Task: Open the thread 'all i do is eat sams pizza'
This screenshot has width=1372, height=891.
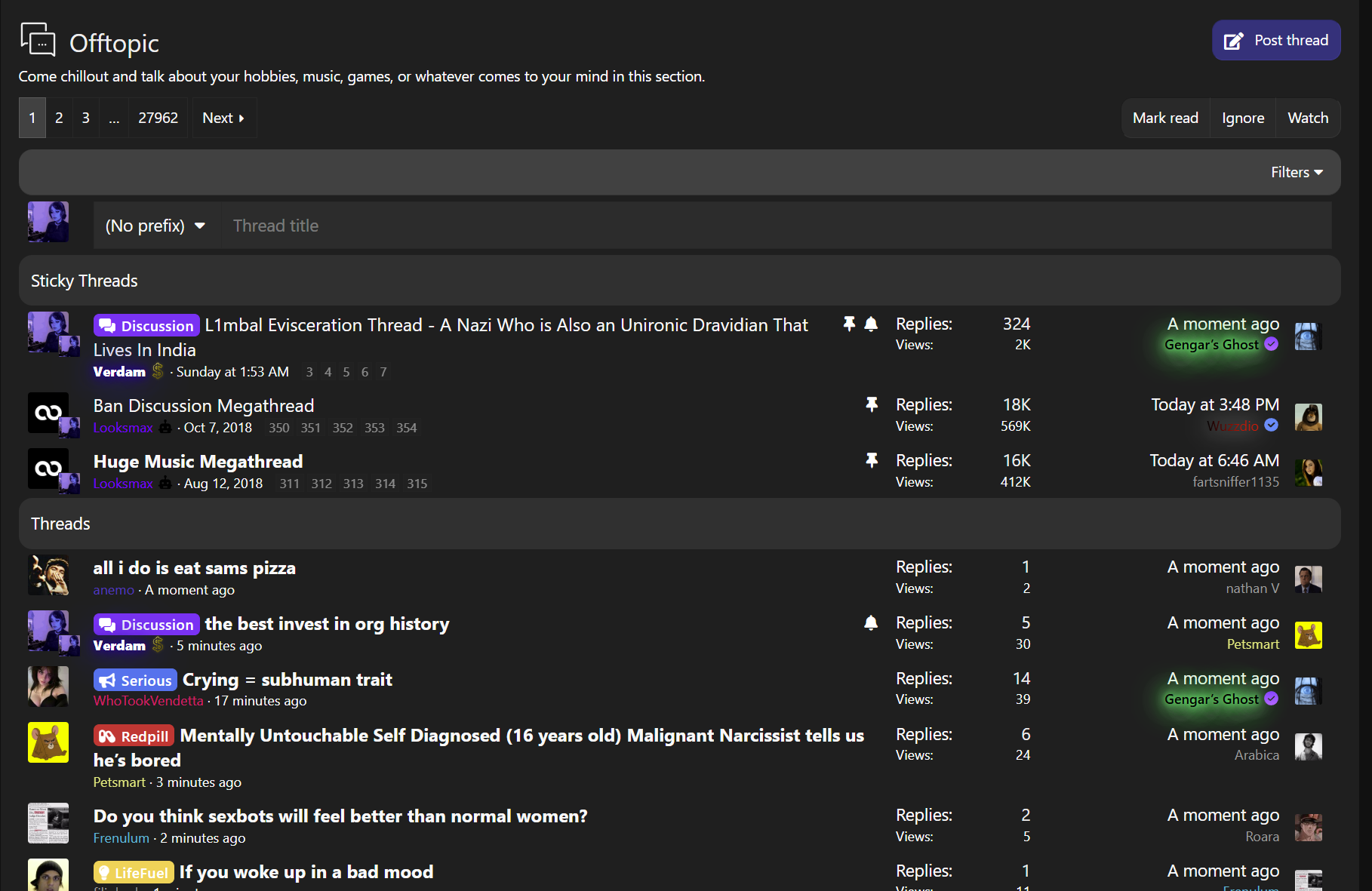Action: pyautogui.click(x=194, y=568)
